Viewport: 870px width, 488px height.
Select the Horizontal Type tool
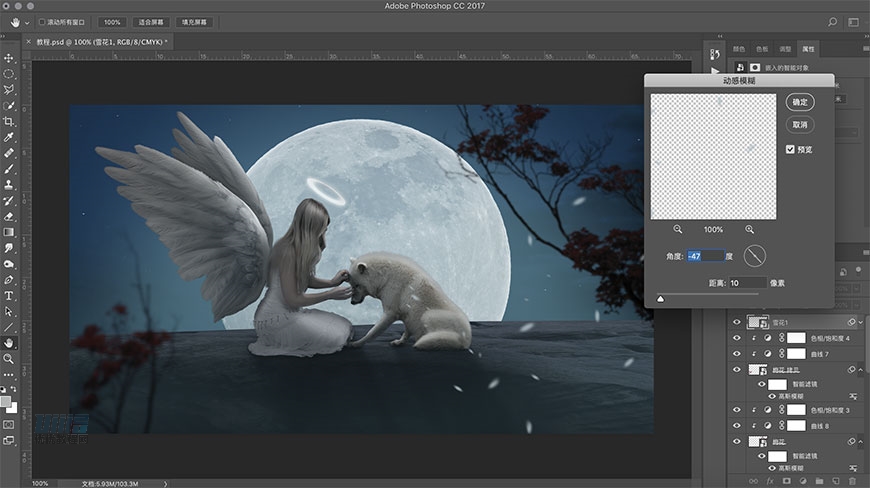(x=9, y=296)
